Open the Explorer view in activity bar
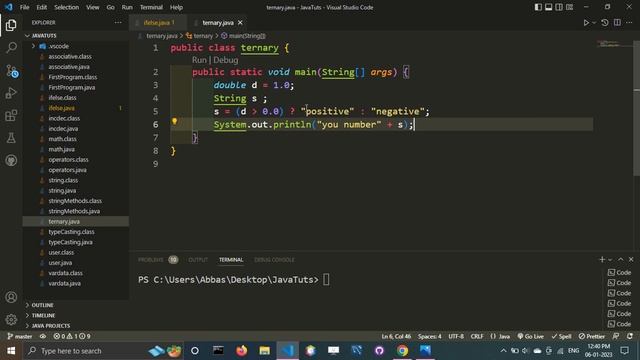The image size is (640, 360). pos(11,25)
